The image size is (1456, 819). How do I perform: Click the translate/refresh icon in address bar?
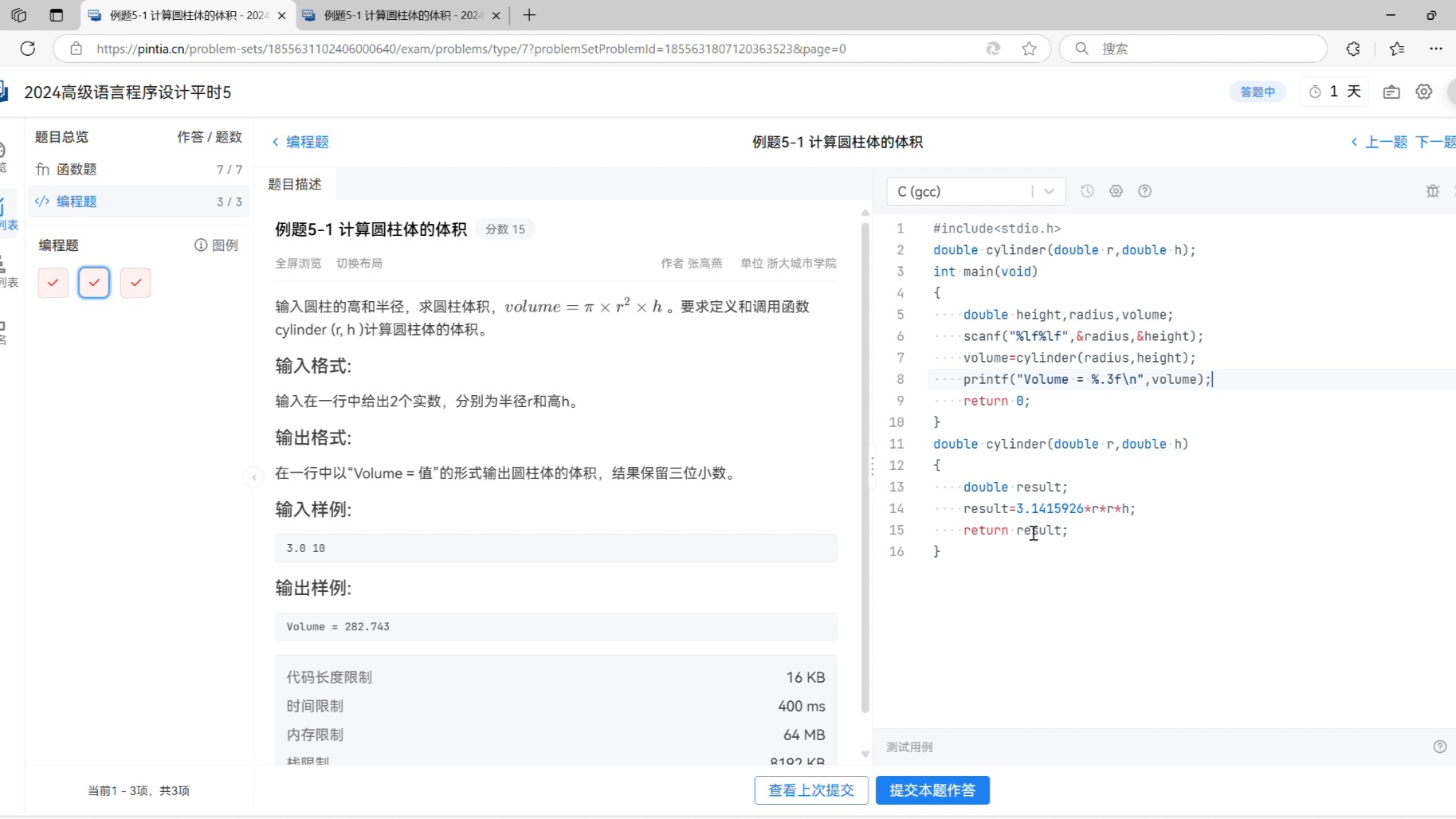tap(993, 49)
